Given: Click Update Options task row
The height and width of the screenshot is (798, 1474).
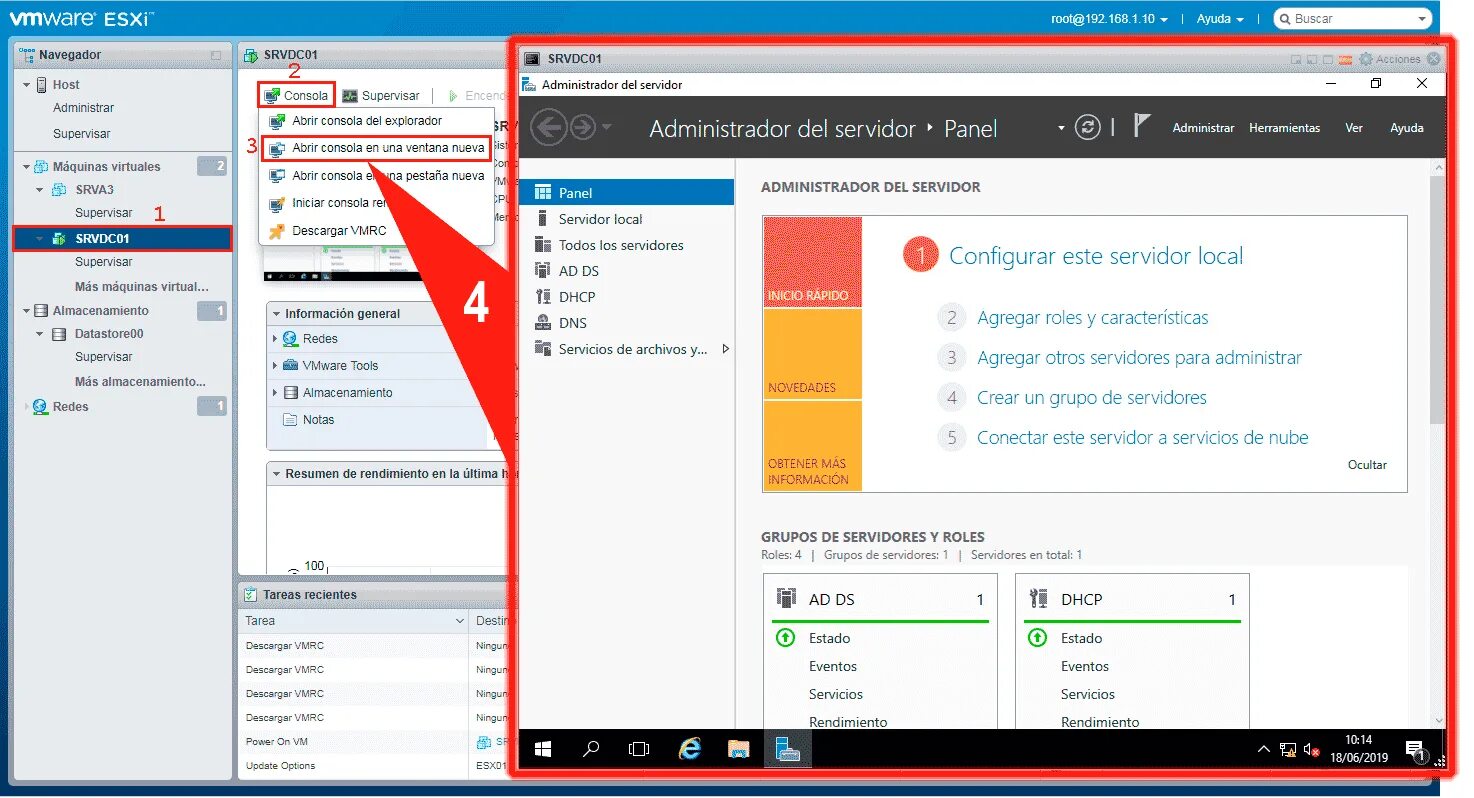Looking at the screenshot, I should pyautogui.click(x=281, y=766).
